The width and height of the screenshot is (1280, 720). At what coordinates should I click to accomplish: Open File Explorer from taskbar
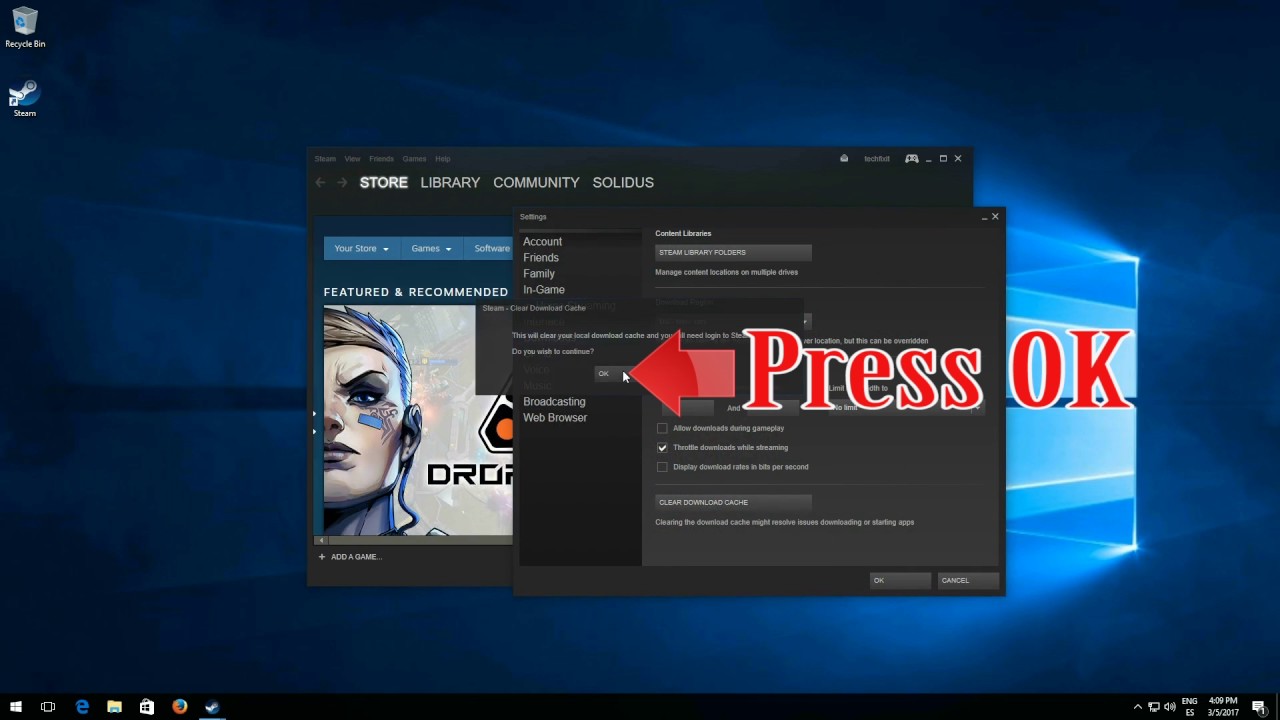pyautogui.click(x=114, y=706)
